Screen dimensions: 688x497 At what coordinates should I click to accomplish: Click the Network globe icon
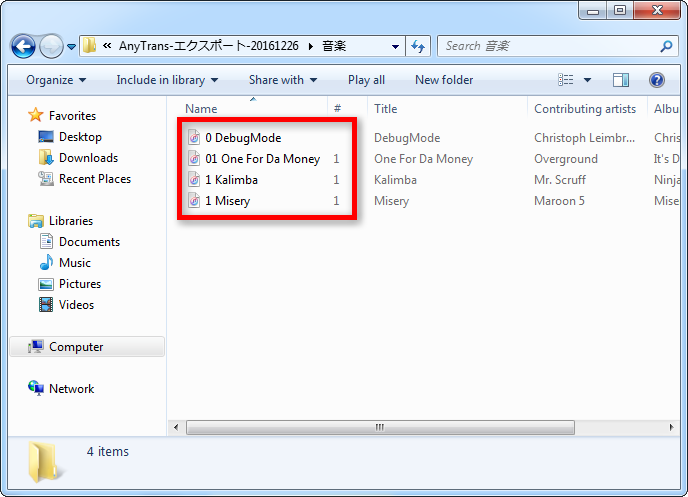[x=36, y=388]
